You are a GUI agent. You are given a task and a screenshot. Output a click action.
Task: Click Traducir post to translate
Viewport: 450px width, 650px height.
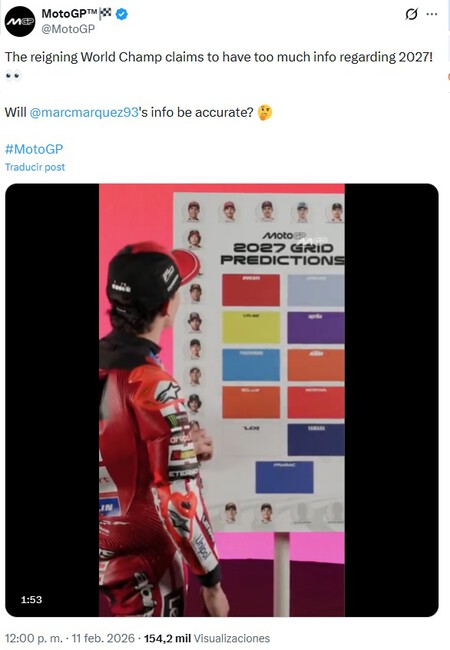click(35, 167)
